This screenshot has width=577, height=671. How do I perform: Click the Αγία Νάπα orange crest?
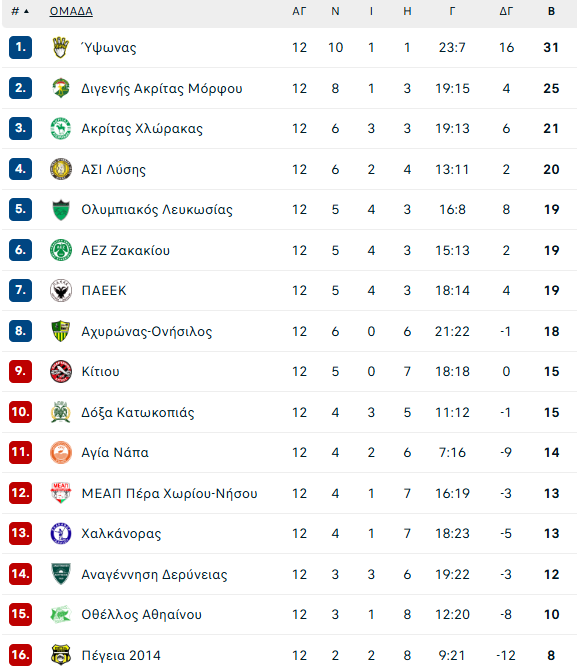coord(61,452)
